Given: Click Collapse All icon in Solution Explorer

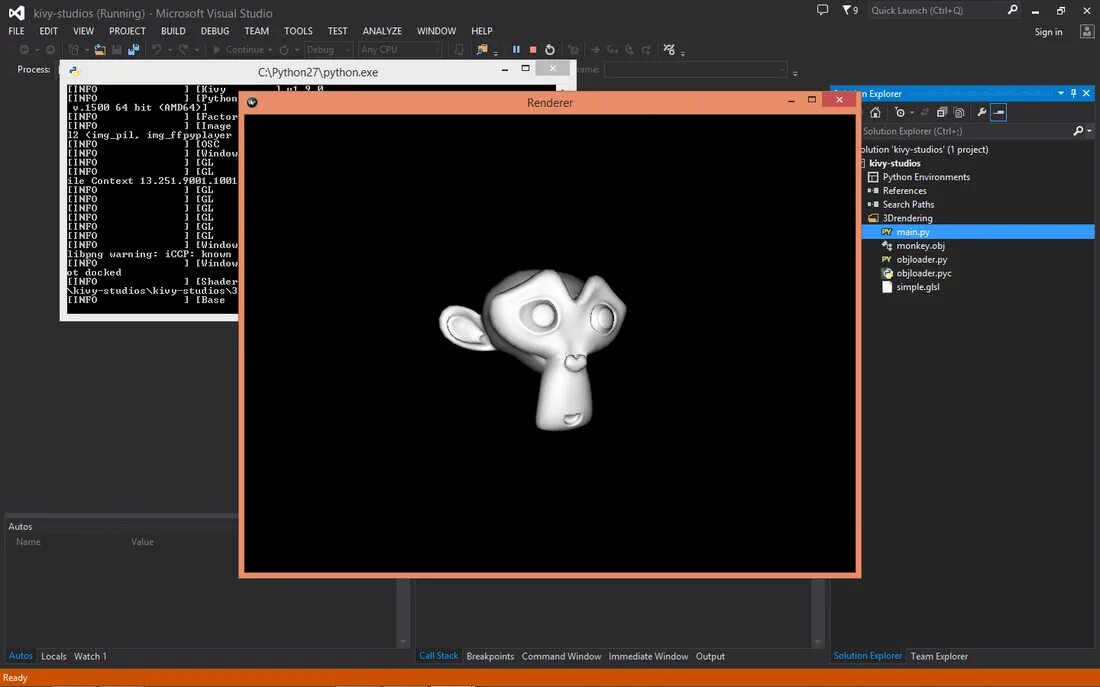Looking at the screenshot, I should click(x=942, y=112).
